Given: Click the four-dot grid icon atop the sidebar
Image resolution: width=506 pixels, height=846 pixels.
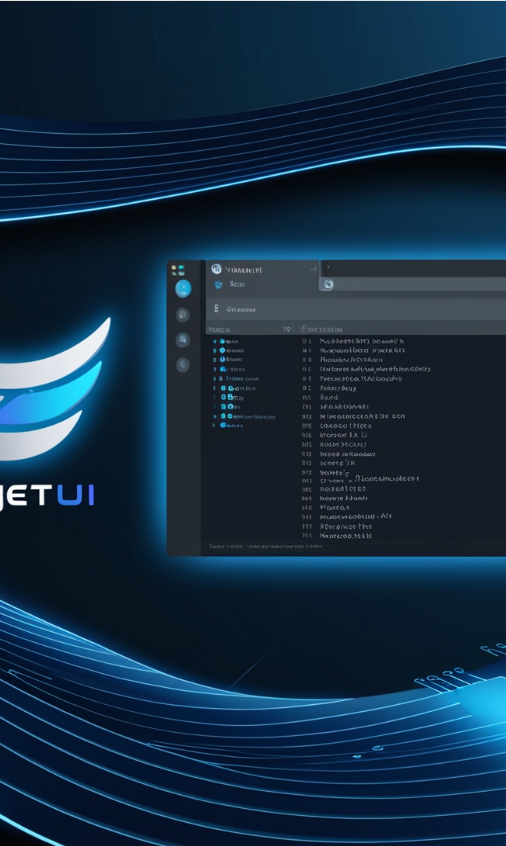Looking at the screenshot, I should coord(177,270).
